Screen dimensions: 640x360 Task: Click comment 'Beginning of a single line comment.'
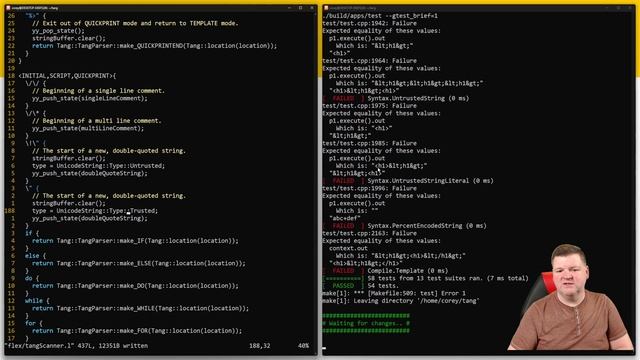pos(98,91)
